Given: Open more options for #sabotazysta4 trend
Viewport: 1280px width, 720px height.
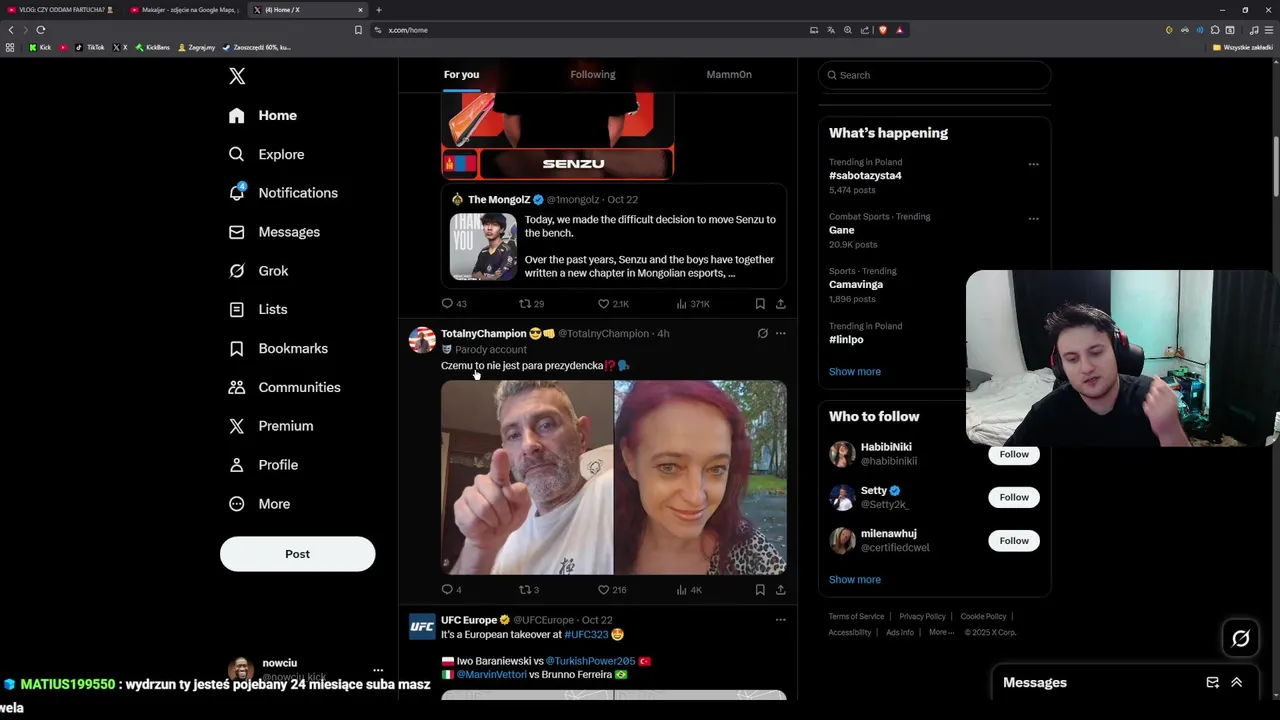Looking at the screenshot, I should click(x=1033, y=164).
